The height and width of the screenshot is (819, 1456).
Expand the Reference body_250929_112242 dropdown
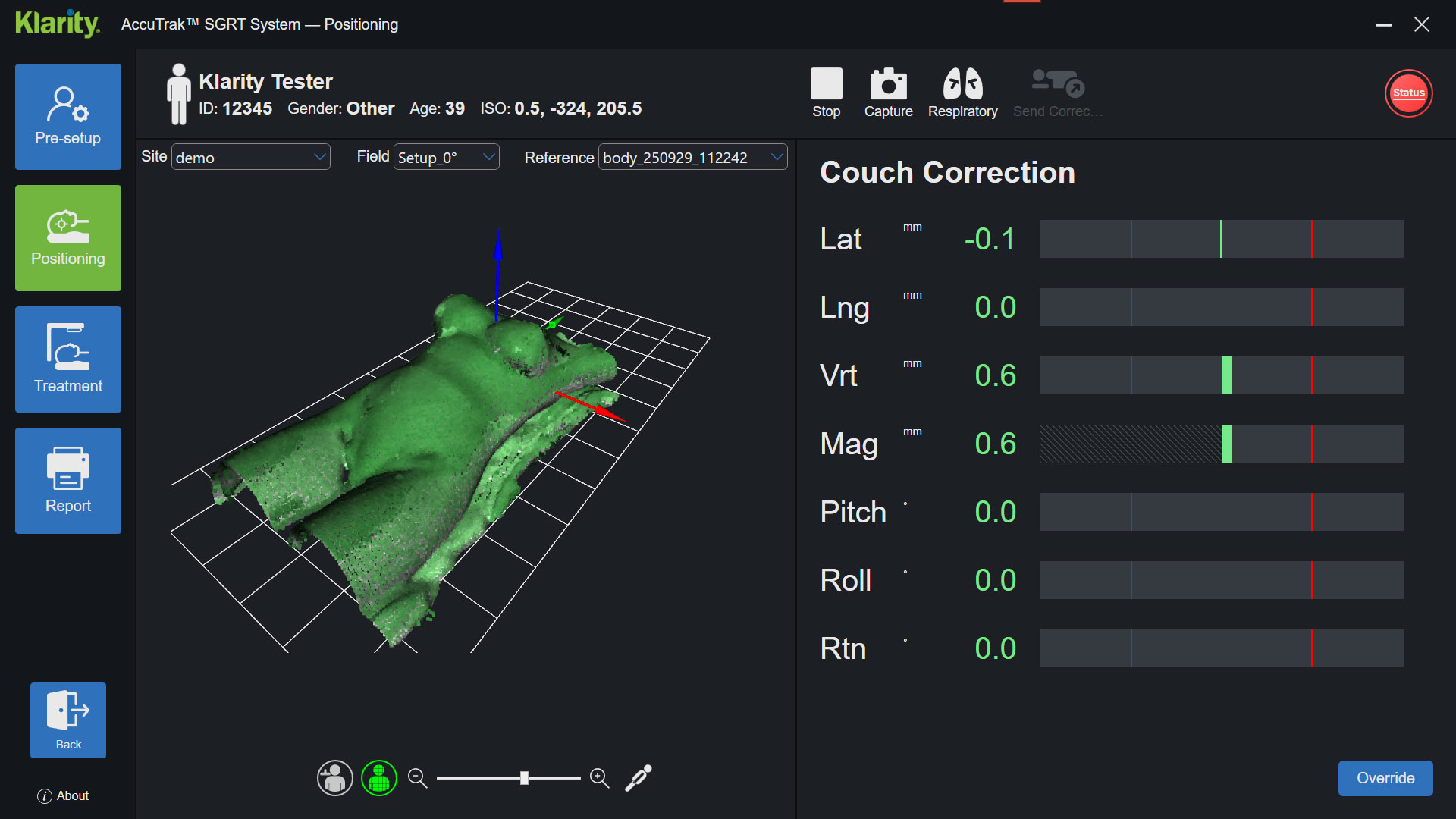(x=692, y=157)
